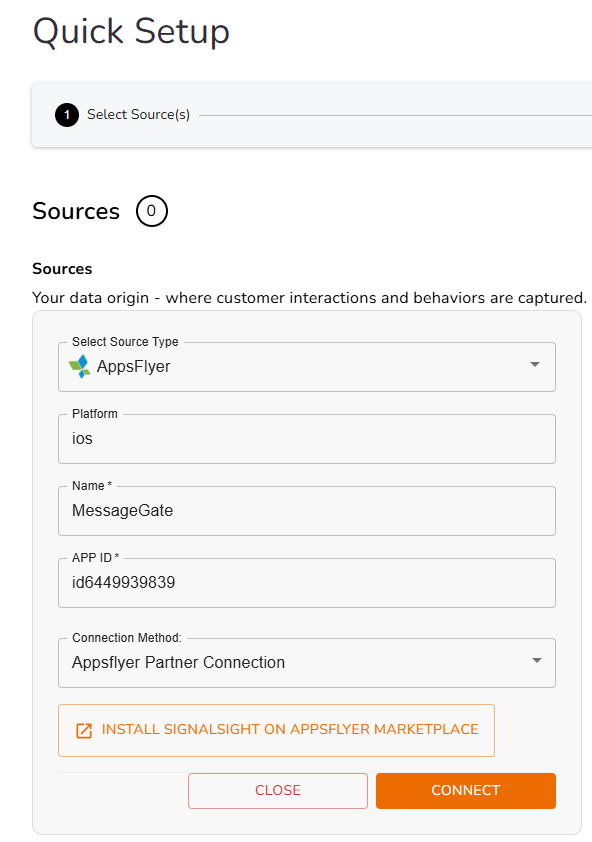Click the large Sources heading

coord(76,211)
